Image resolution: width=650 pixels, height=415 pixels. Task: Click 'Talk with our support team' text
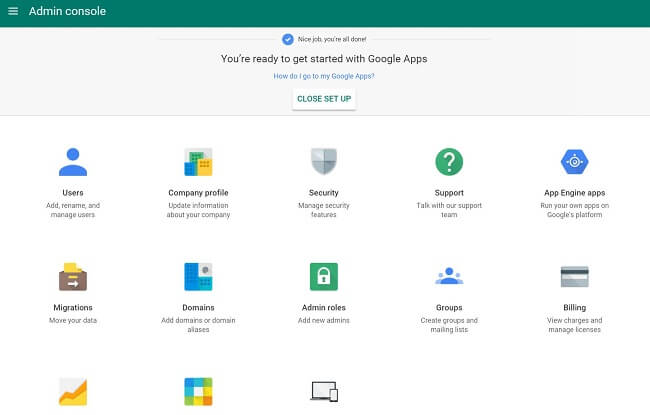(x=449, y=210)
